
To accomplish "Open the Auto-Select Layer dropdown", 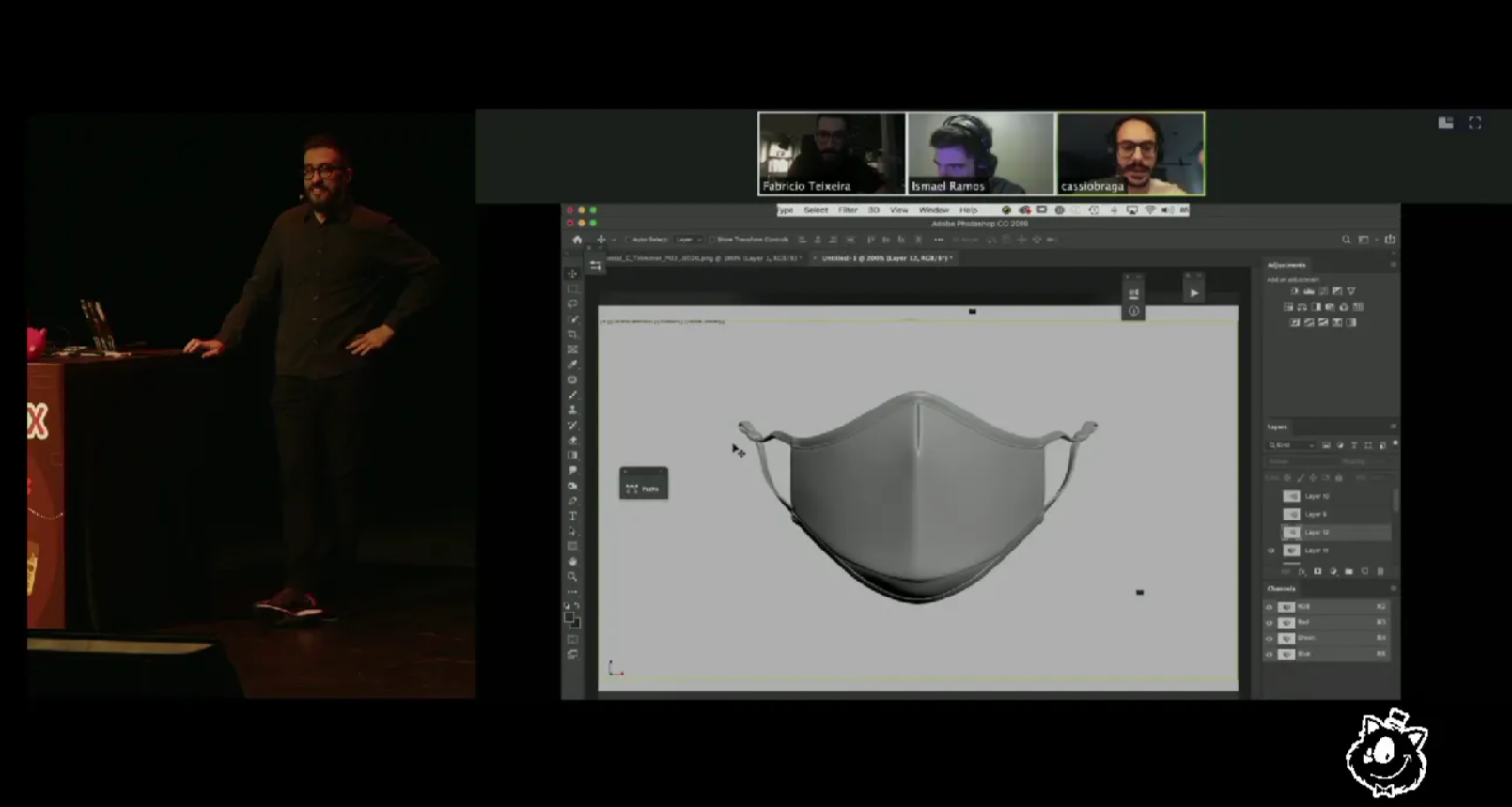I will coord(688,240).
